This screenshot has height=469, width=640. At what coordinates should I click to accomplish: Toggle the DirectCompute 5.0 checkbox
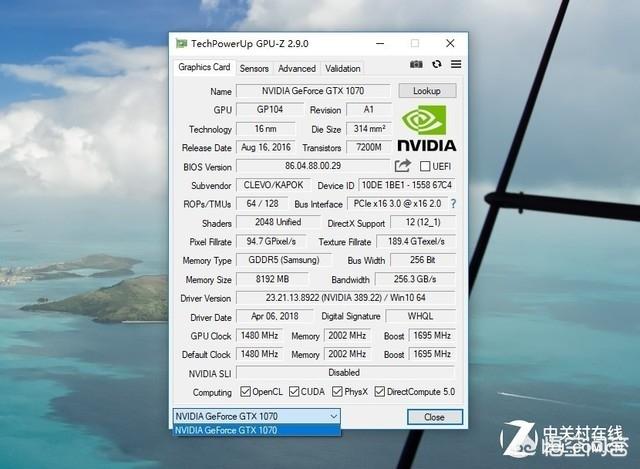tap(380, 391)
